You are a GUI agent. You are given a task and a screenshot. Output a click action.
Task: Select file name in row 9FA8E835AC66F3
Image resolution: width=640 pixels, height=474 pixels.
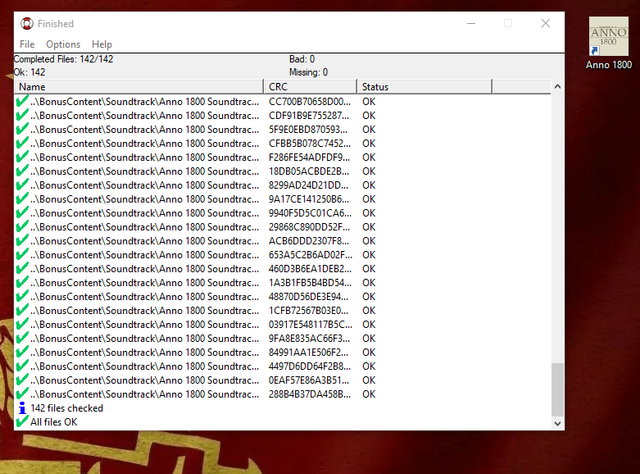coord(144,338)
